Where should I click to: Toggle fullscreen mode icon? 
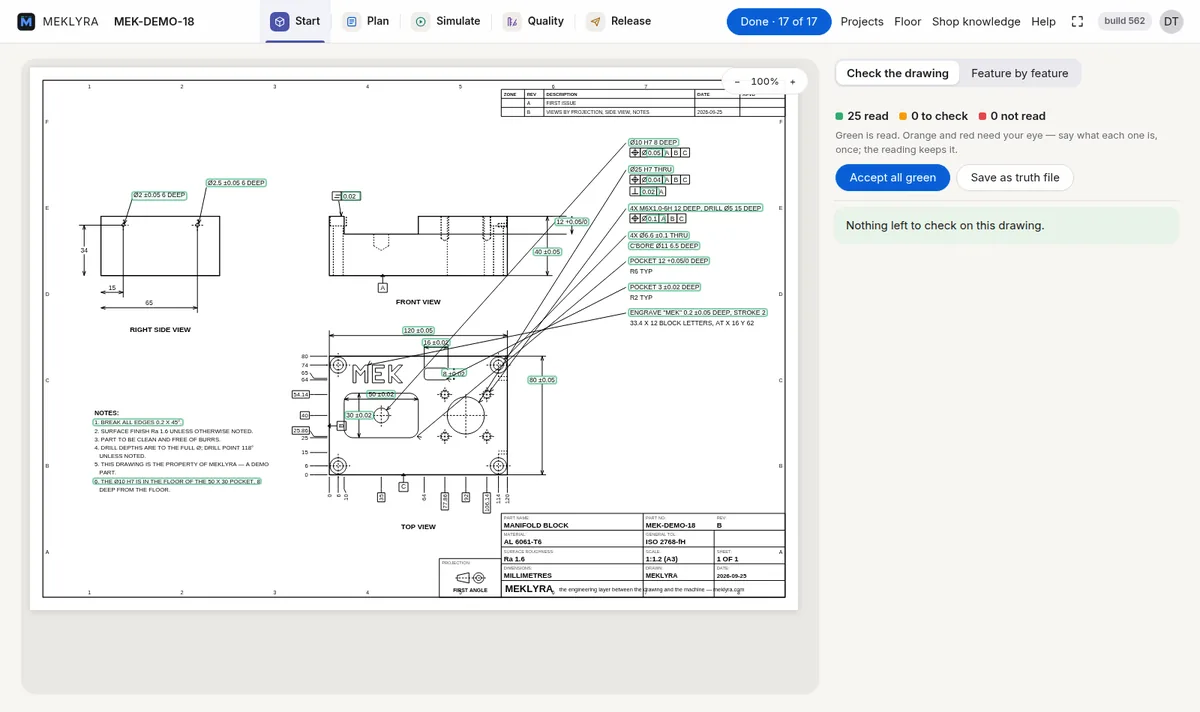(1077, 21)
